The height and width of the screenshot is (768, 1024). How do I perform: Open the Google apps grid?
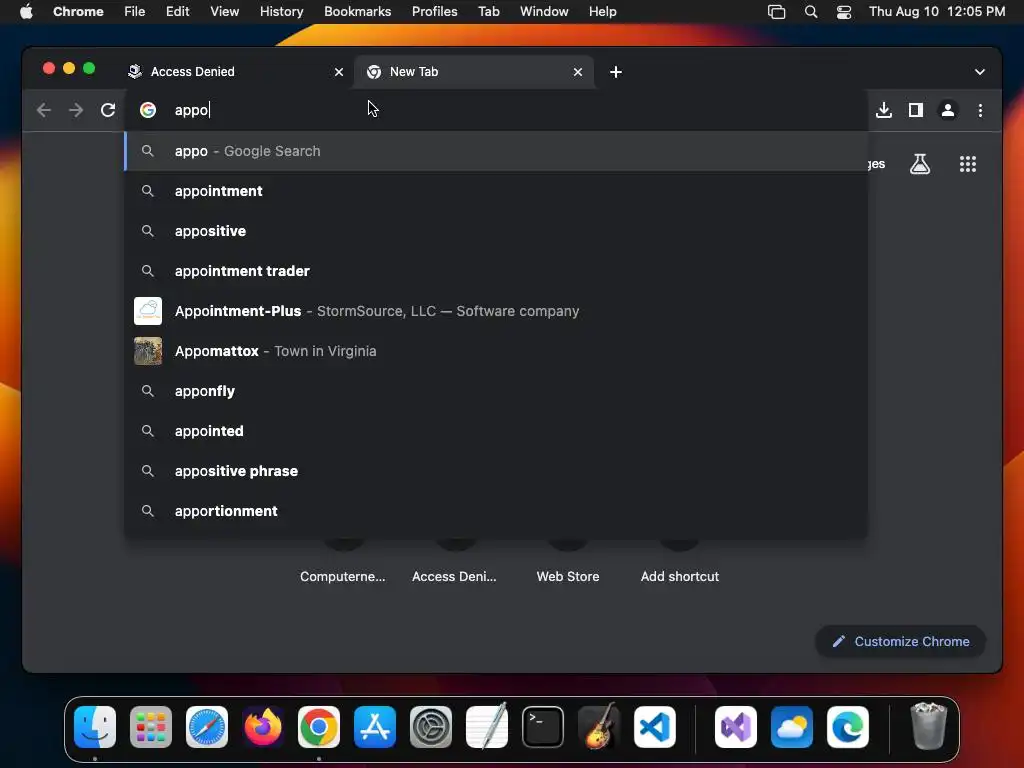pos(967,164)
